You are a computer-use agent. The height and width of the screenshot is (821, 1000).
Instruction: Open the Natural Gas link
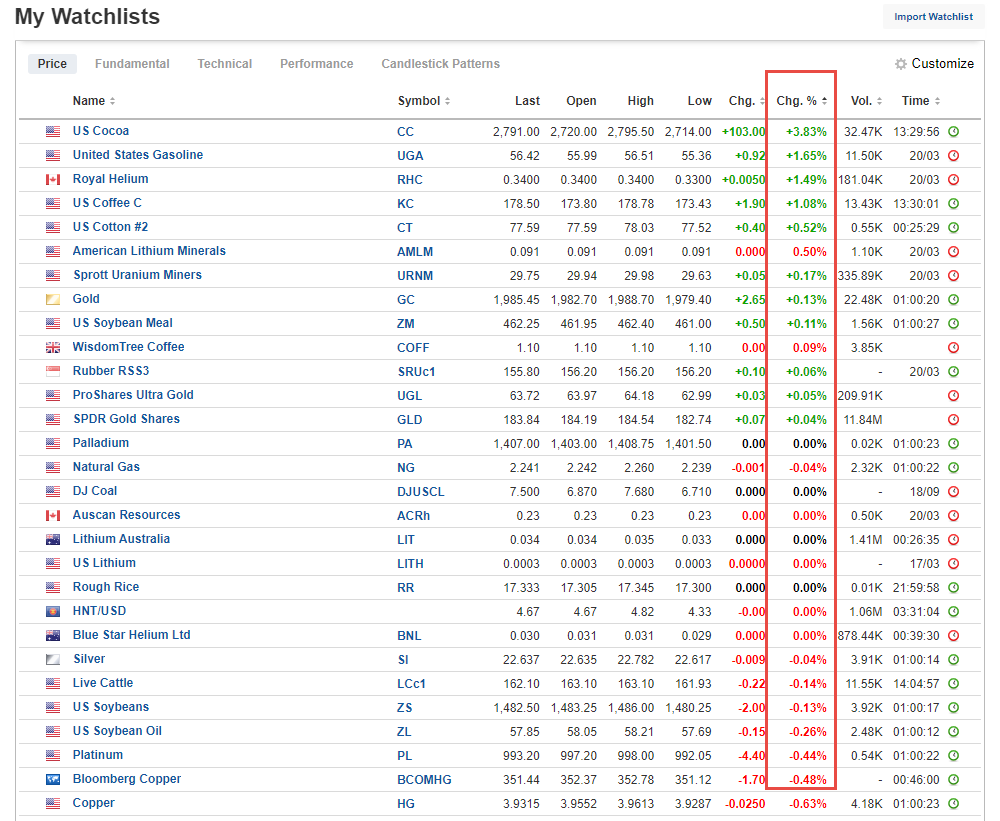[x=106, y=467]
